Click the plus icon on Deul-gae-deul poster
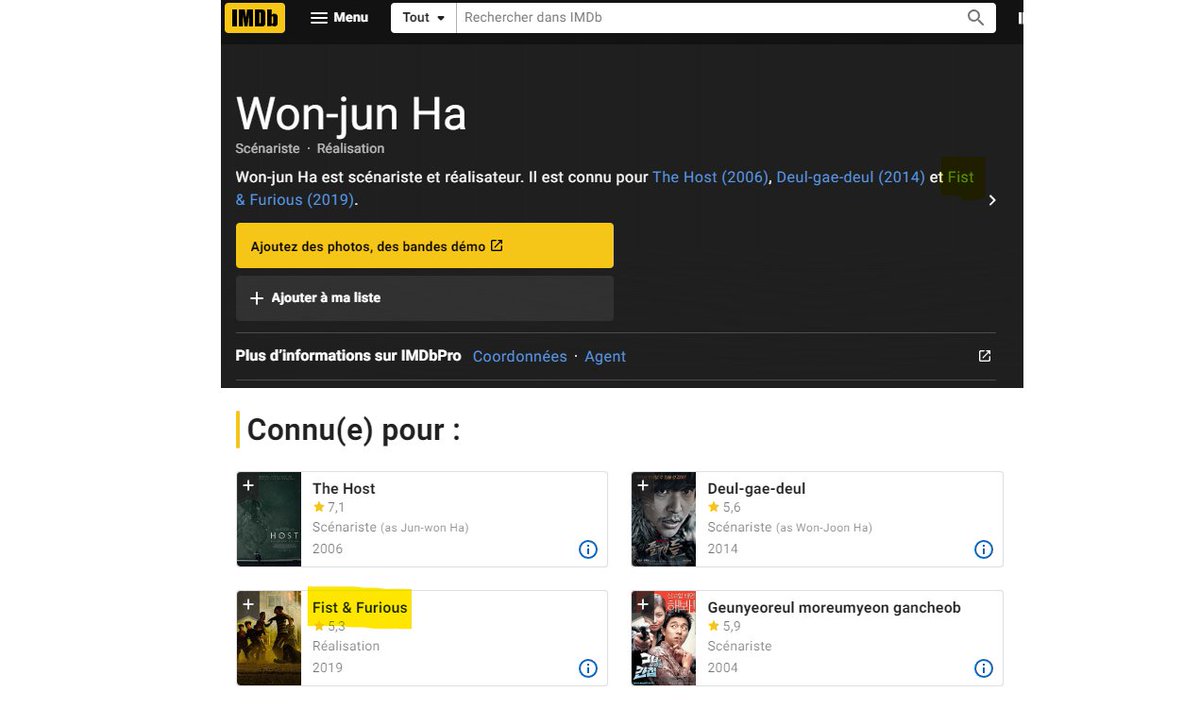 tap(644, 485)
